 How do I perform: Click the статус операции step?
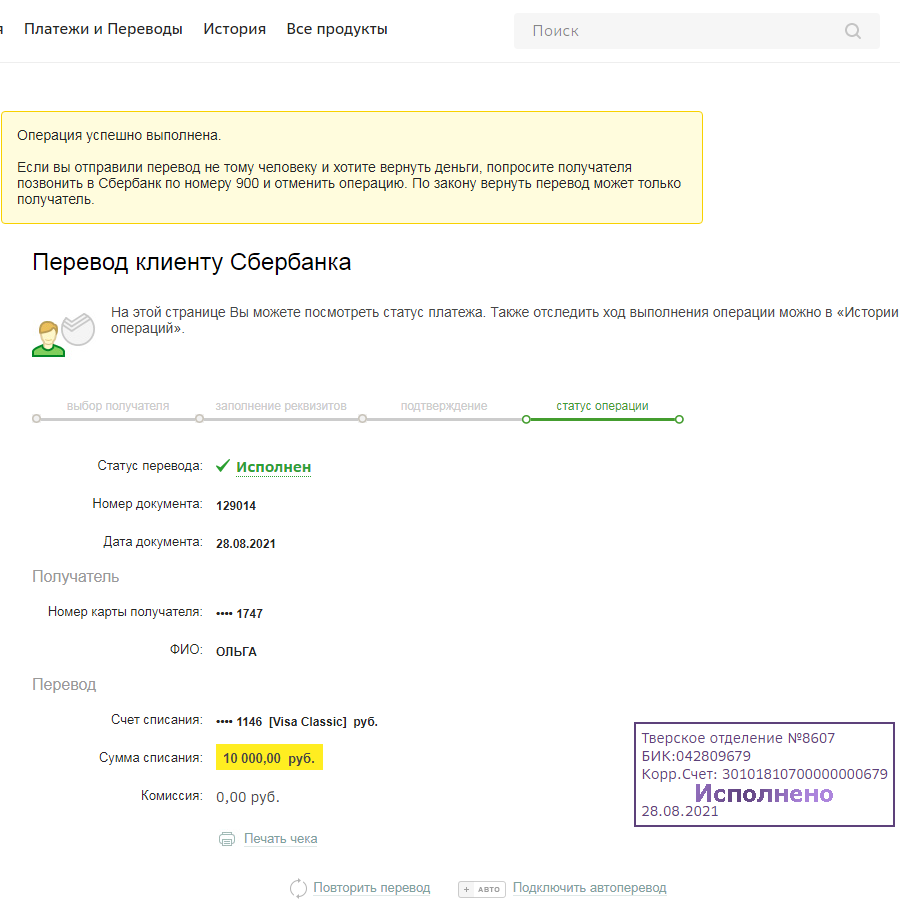603,406
